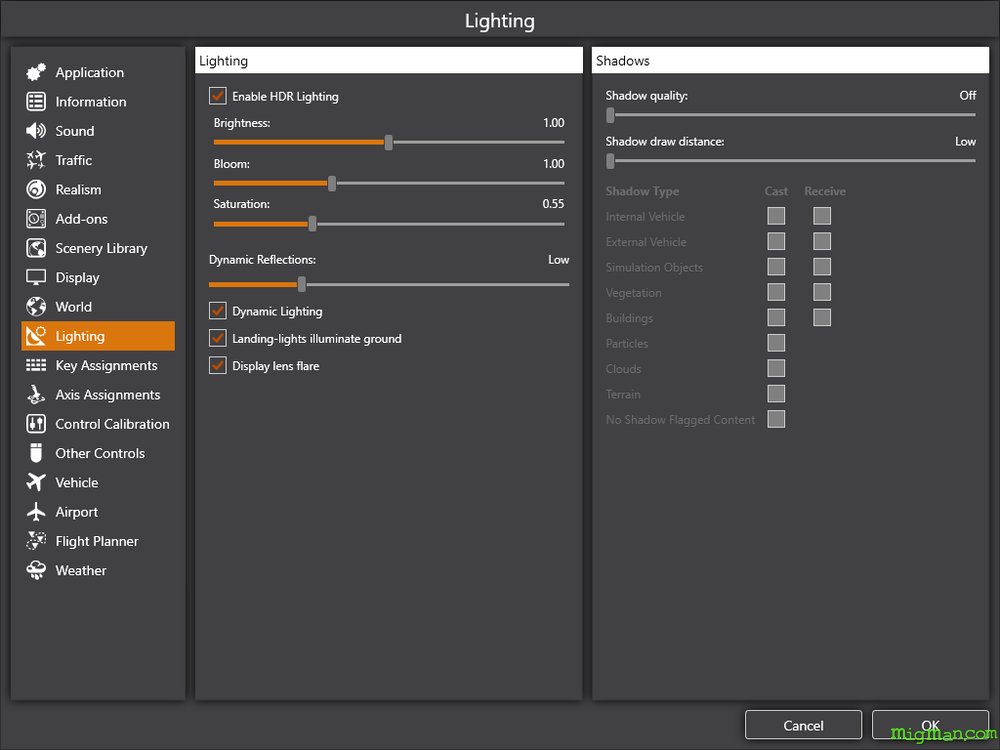Click the Flight Planner route icon
1000x750 pixels.
pos(36,541)
